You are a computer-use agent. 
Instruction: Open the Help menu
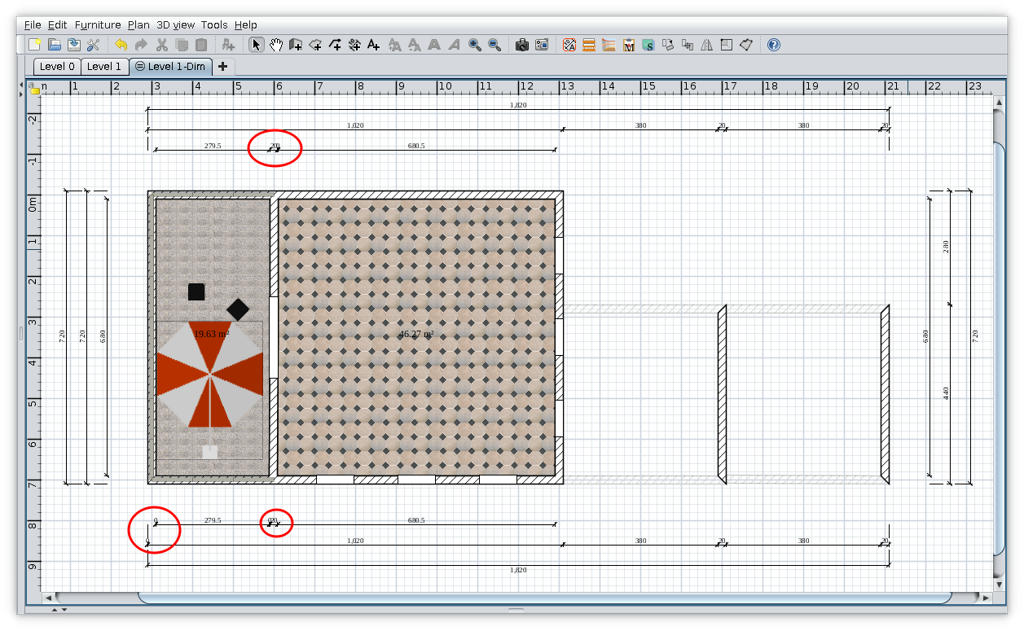coord(246,25)
